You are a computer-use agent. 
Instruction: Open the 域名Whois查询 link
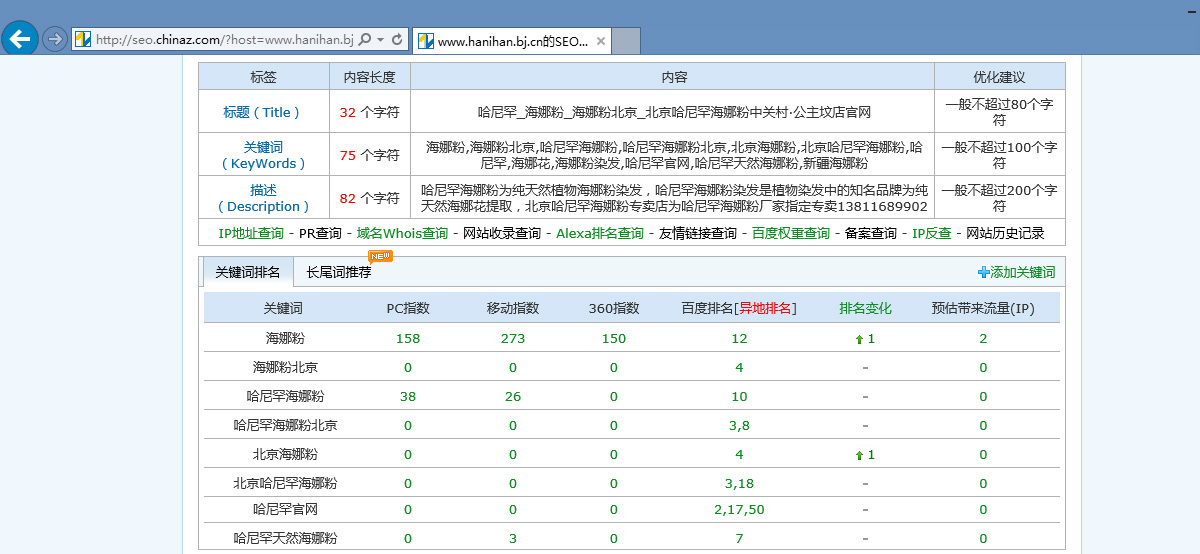click(402, 233)
